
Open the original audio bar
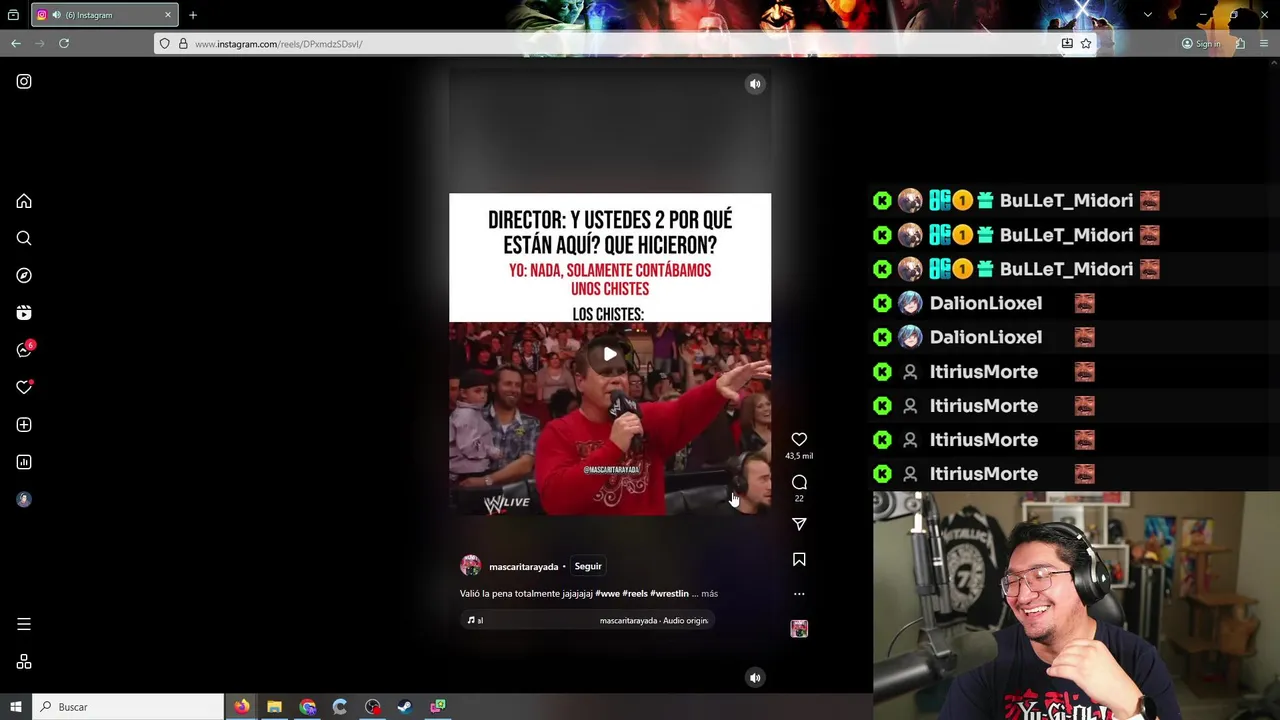(x=588, y=620)
